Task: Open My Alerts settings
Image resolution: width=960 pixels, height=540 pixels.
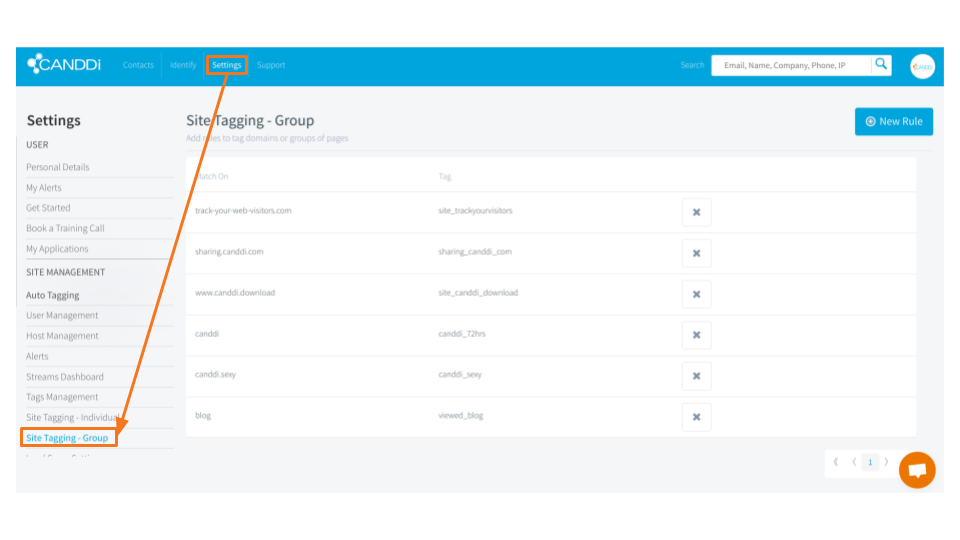Action: 43,187
